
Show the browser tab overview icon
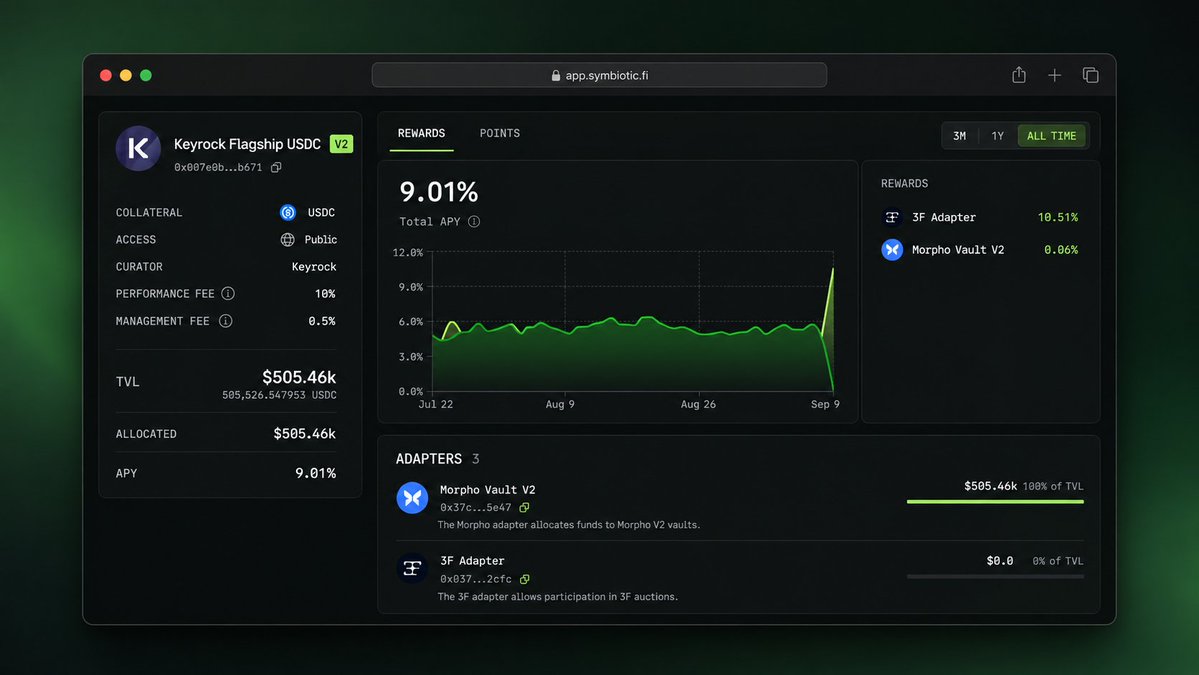pos(1090,75)
